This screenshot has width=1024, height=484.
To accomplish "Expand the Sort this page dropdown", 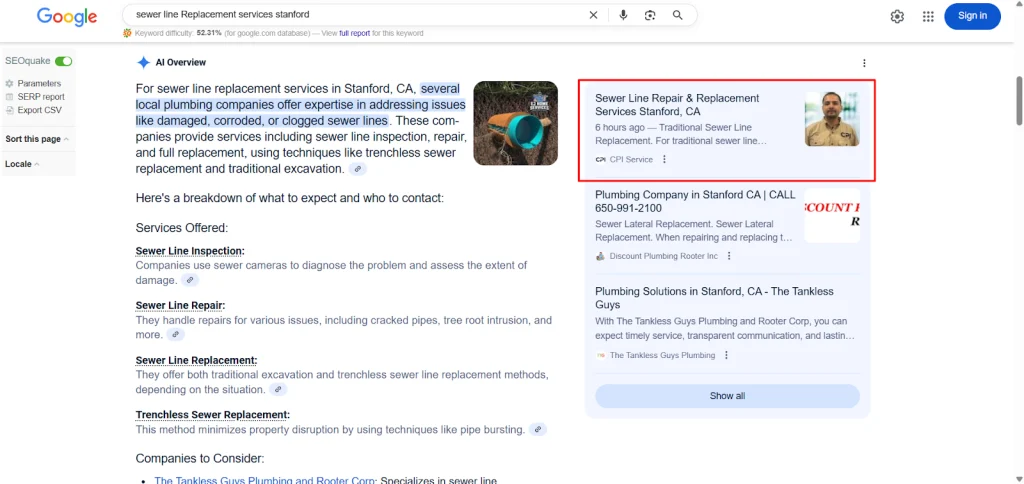I will (x=37, y=139).
